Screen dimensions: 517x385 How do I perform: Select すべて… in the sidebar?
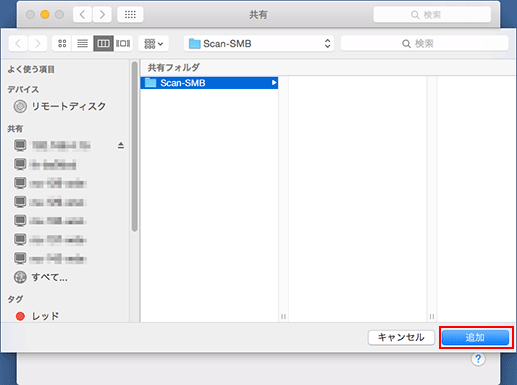[x=41, y=277]
